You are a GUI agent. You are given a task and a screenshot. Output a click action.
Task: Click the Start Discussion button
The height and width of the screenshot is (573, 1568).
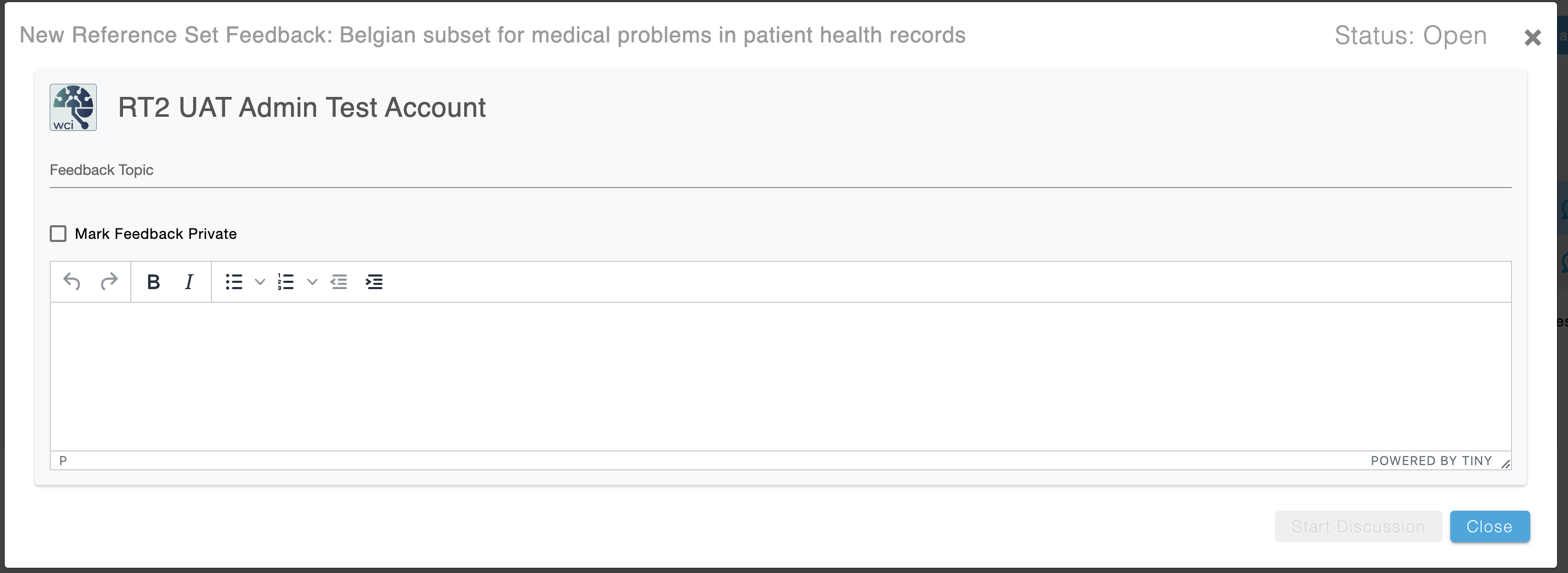pos(1358,526)
